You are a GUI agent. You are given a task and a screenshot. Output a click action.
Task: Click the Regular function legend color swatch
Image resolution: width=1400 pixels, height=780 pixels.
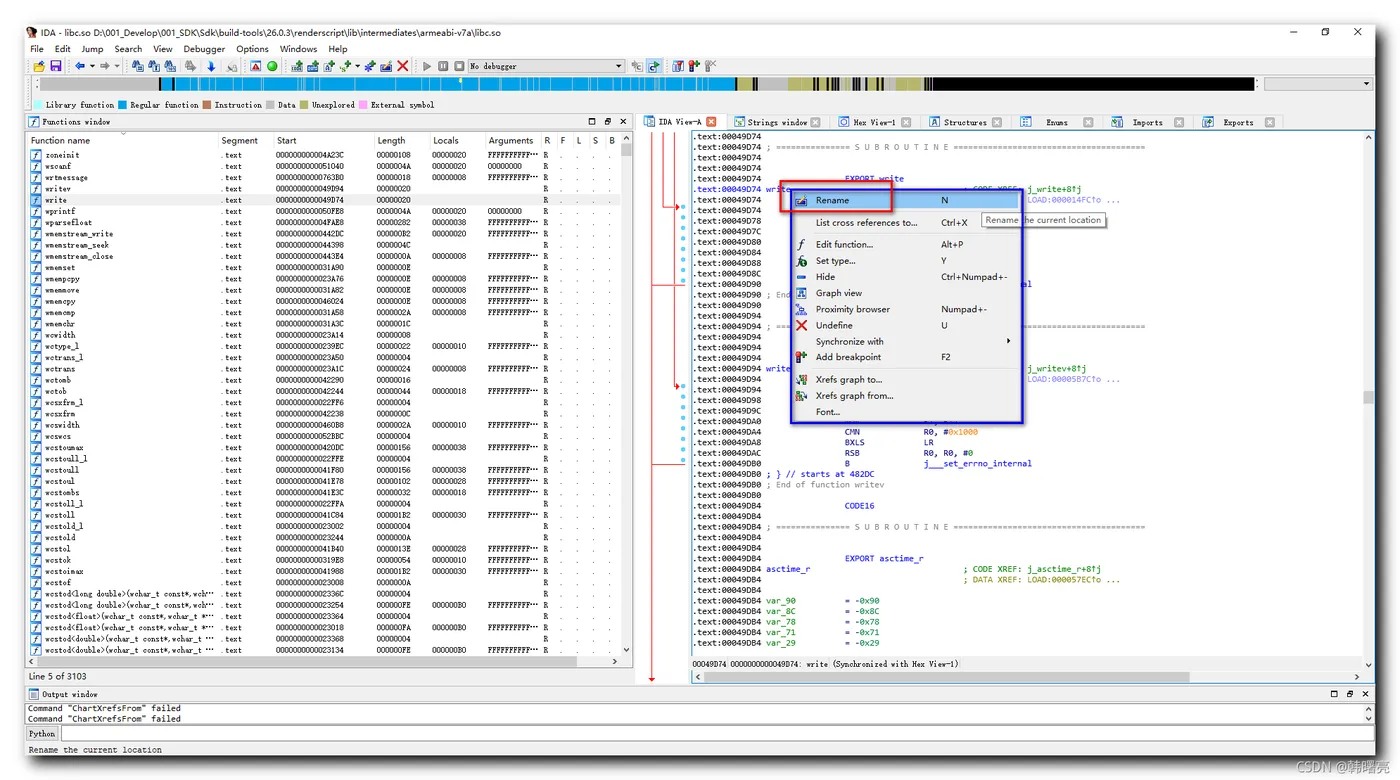122,104
